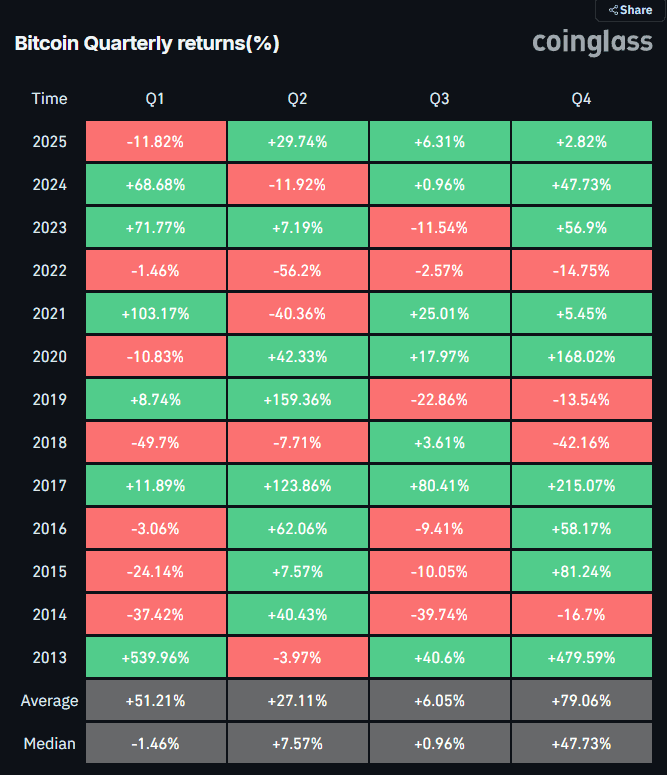Click the 2014 Q3 cell -39.74%
Image resolution: width=667 pixels, height=775 pixels.
(439, 615)
